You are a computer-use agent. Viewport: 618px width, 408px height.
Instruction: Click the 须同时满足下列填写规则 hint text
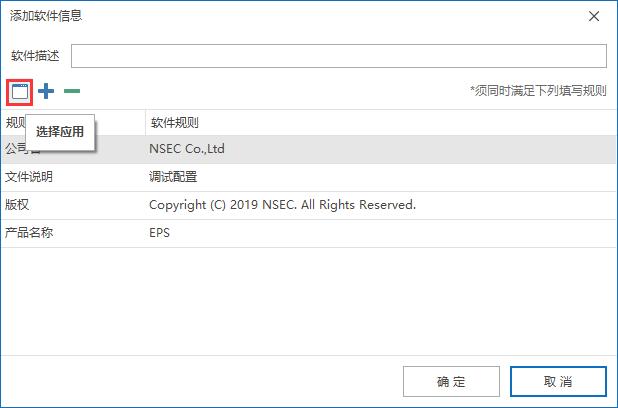click(538, 91)
